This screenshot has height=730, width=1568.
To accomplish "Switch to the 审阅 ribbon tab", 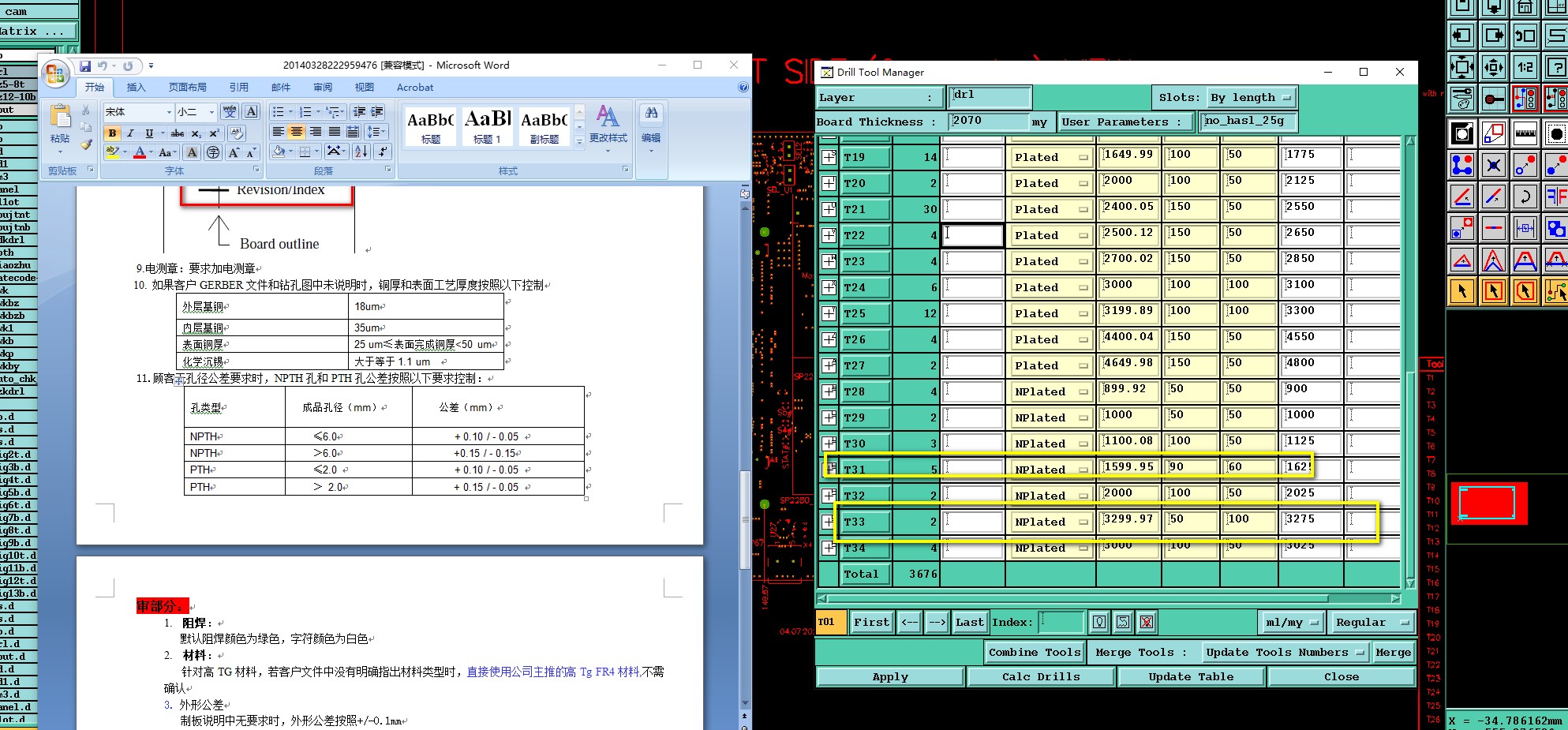I will [x=323, y=88].
